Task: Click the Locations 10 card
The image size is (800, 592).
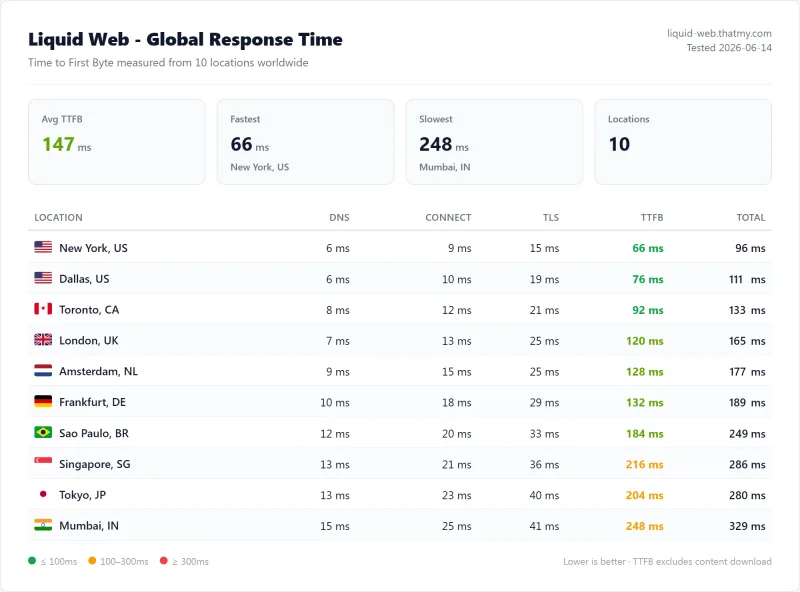Action: pos(683,142)
